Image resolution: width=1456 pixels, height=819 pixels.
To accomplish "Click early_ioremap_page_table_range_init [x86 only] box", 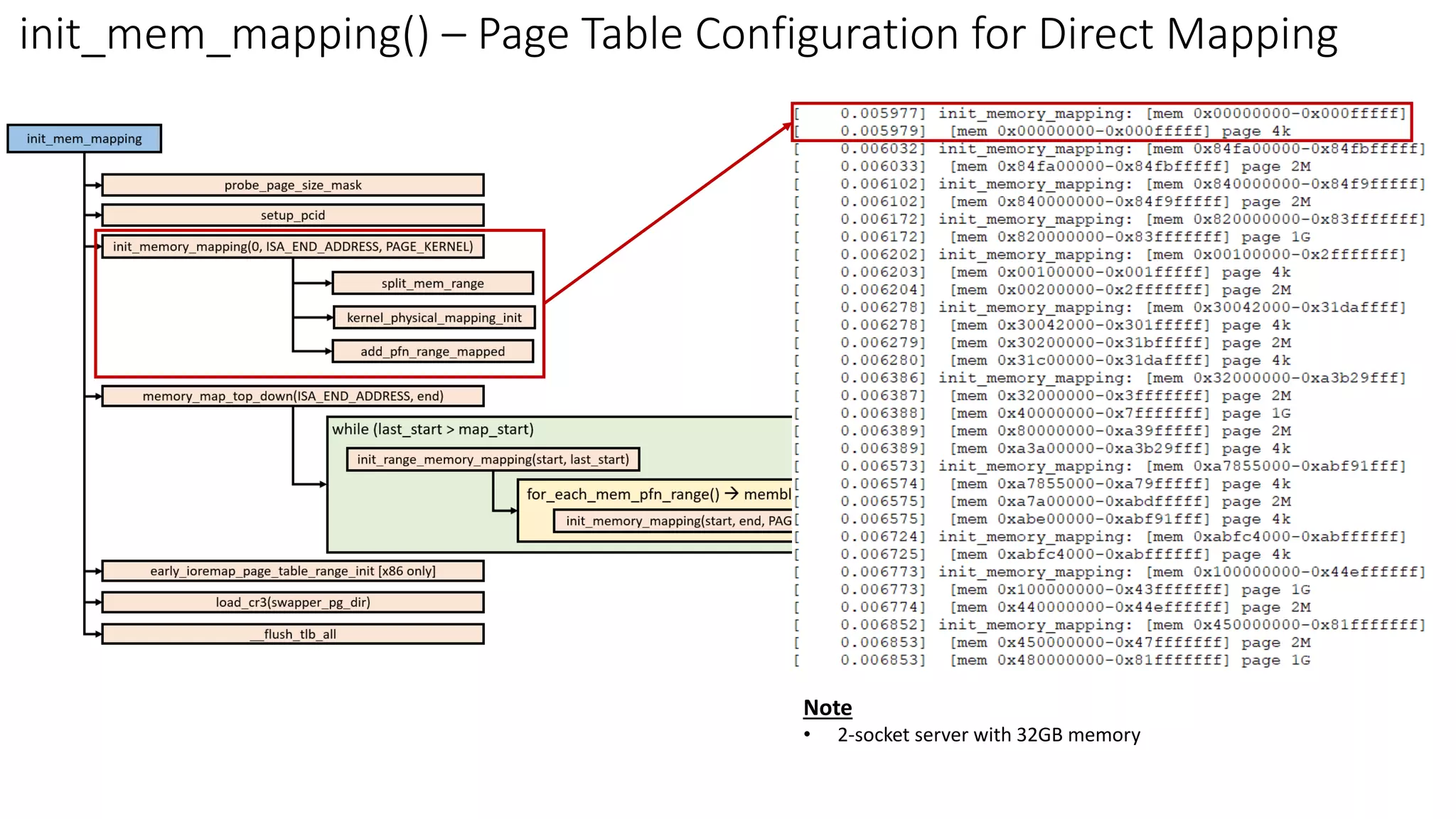I will pyautogui.click(x=292, y=571).
